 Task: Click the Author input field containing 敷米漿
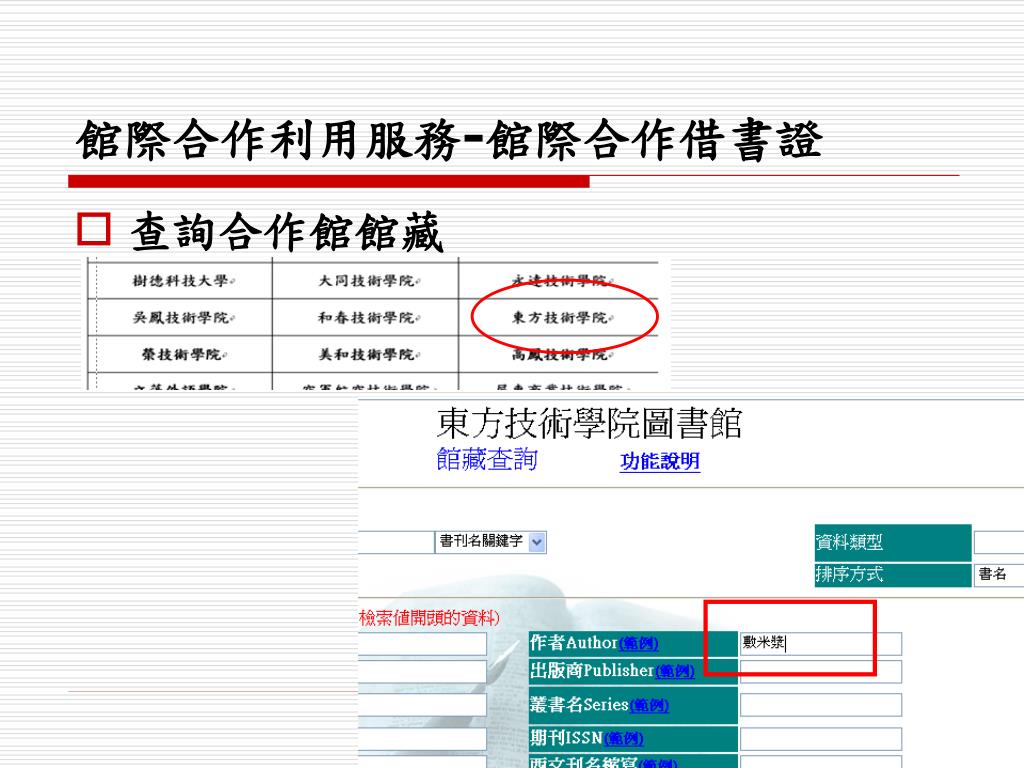click(820, 643)
